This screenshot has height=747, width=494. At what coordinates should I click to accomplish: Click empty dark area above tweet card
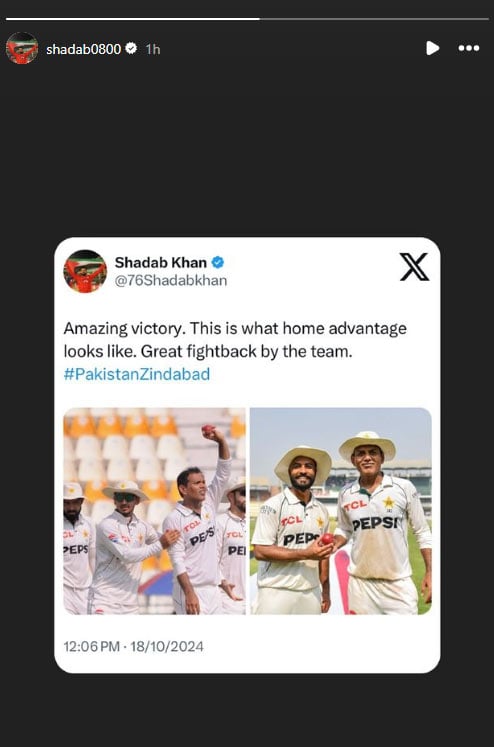[247, 148]
